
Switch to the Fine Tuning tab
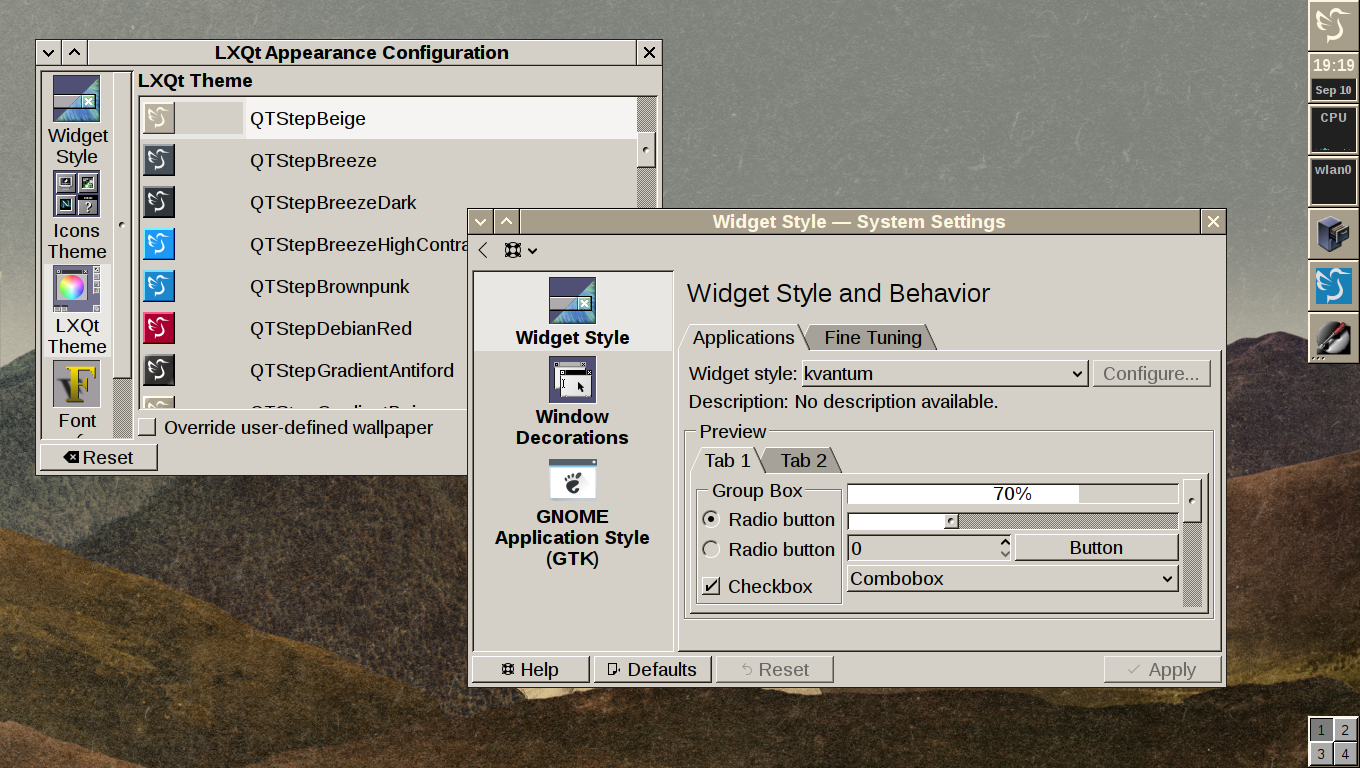click(873, 338)
